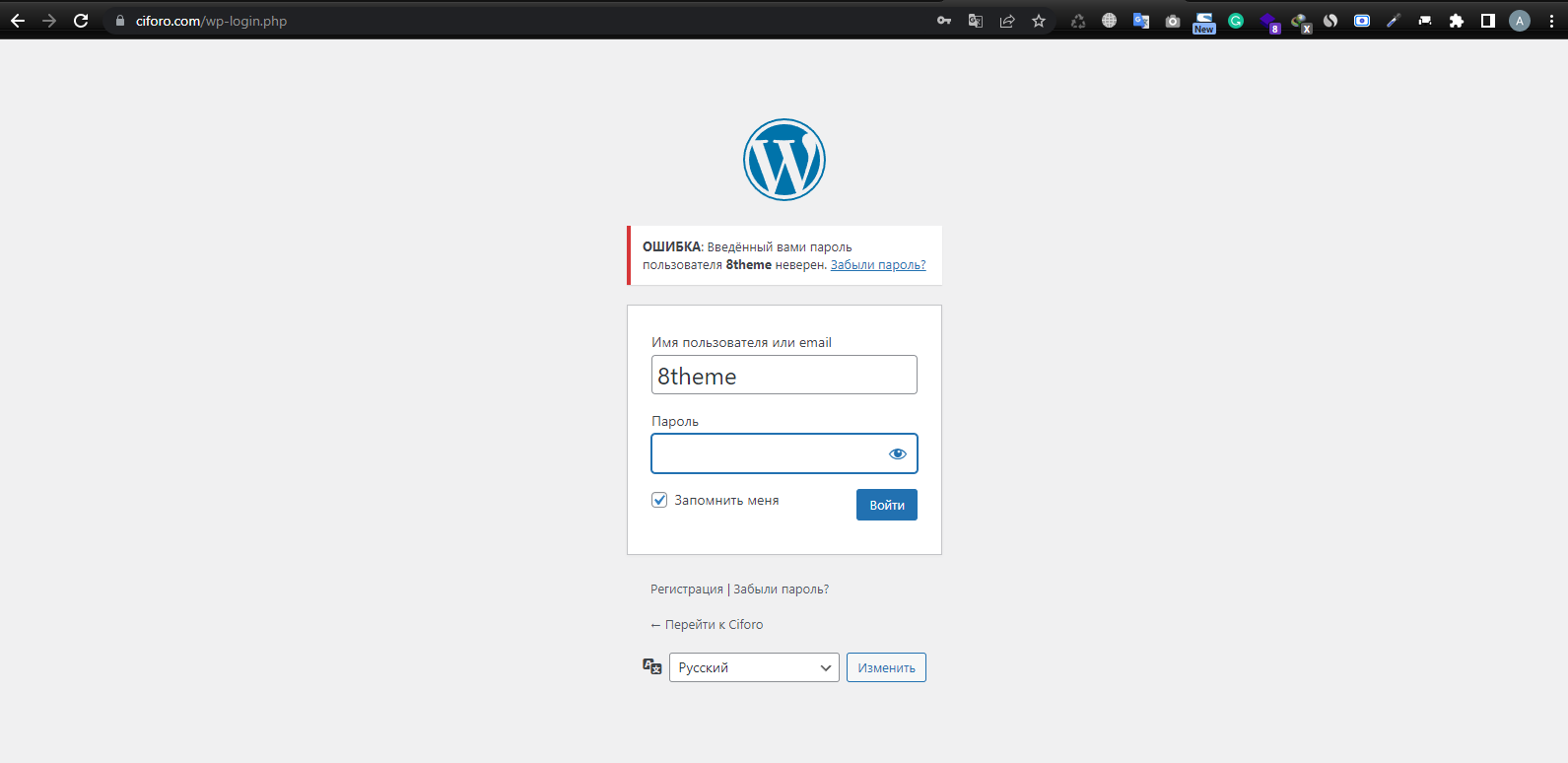Show password with the eye icon

pos(897,453)
